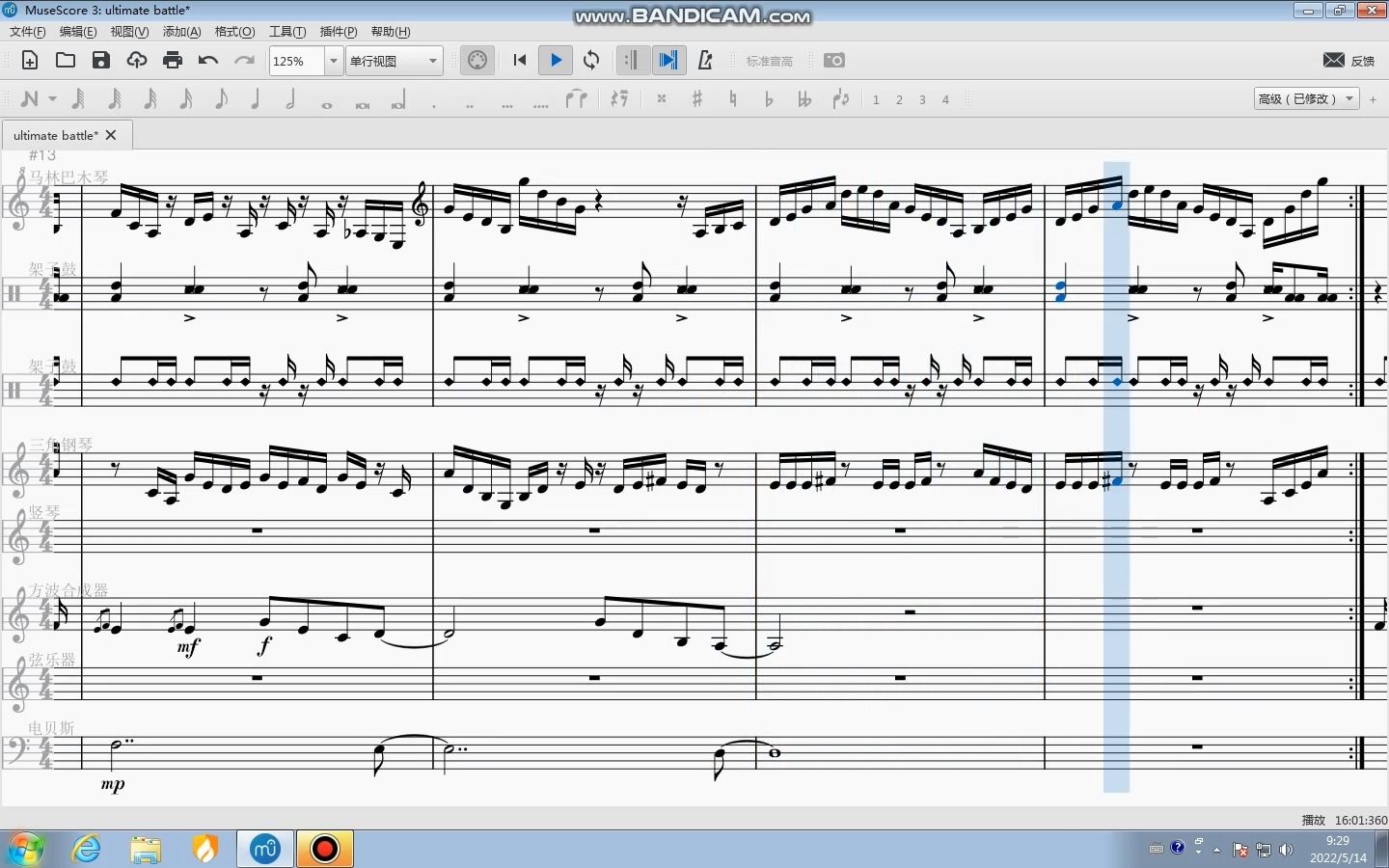Switch to voice 3
This screenshot has height=868, width=1389.
[x=922, y=99]
